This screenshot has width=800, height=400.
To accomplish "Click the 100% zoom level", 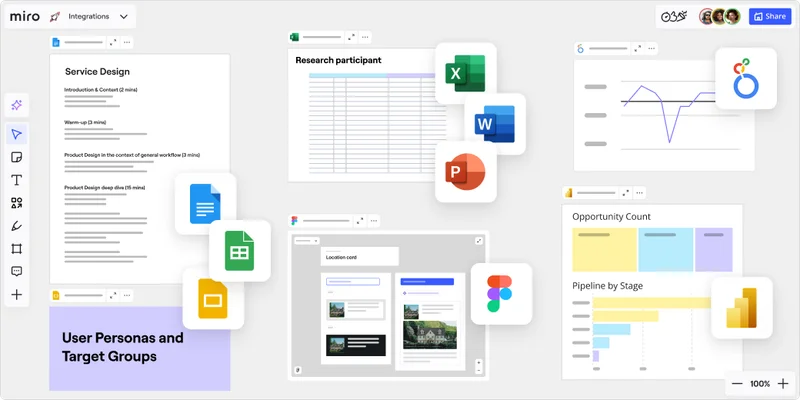I will point(760,384).
